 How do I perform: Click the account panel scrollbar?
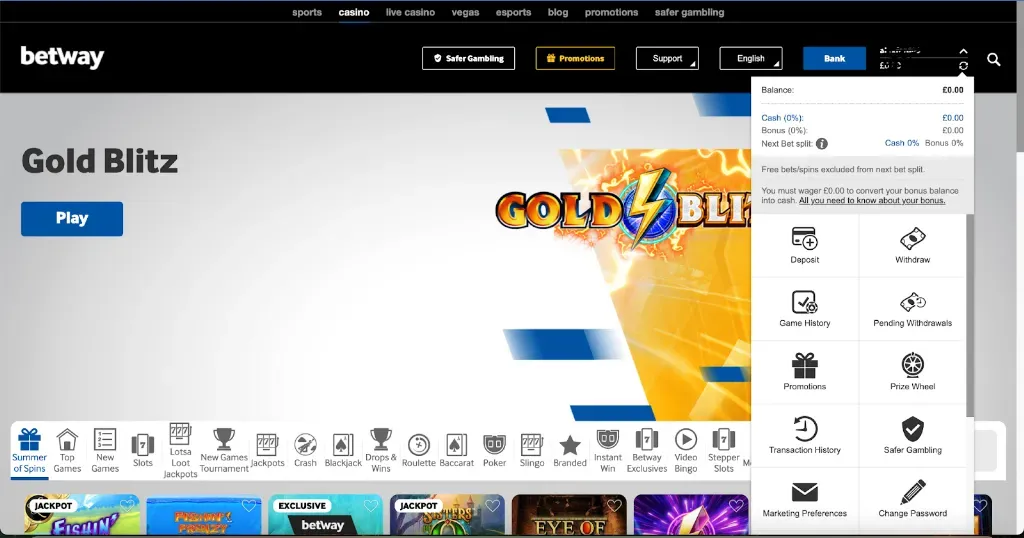tap(970, 313)
